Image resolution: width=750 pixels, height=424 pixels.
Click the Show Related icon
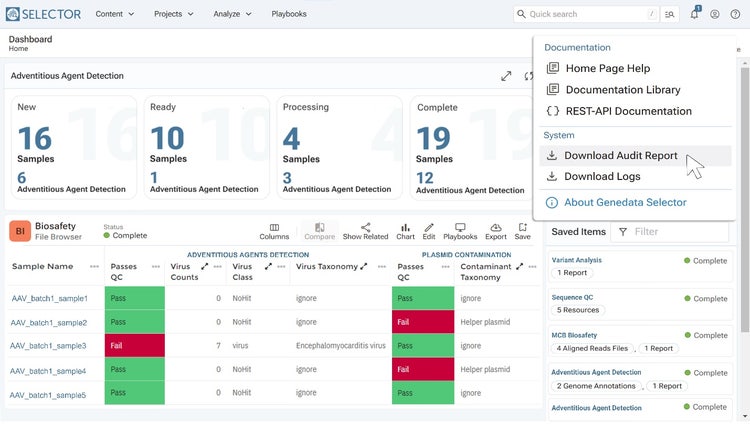365,231
